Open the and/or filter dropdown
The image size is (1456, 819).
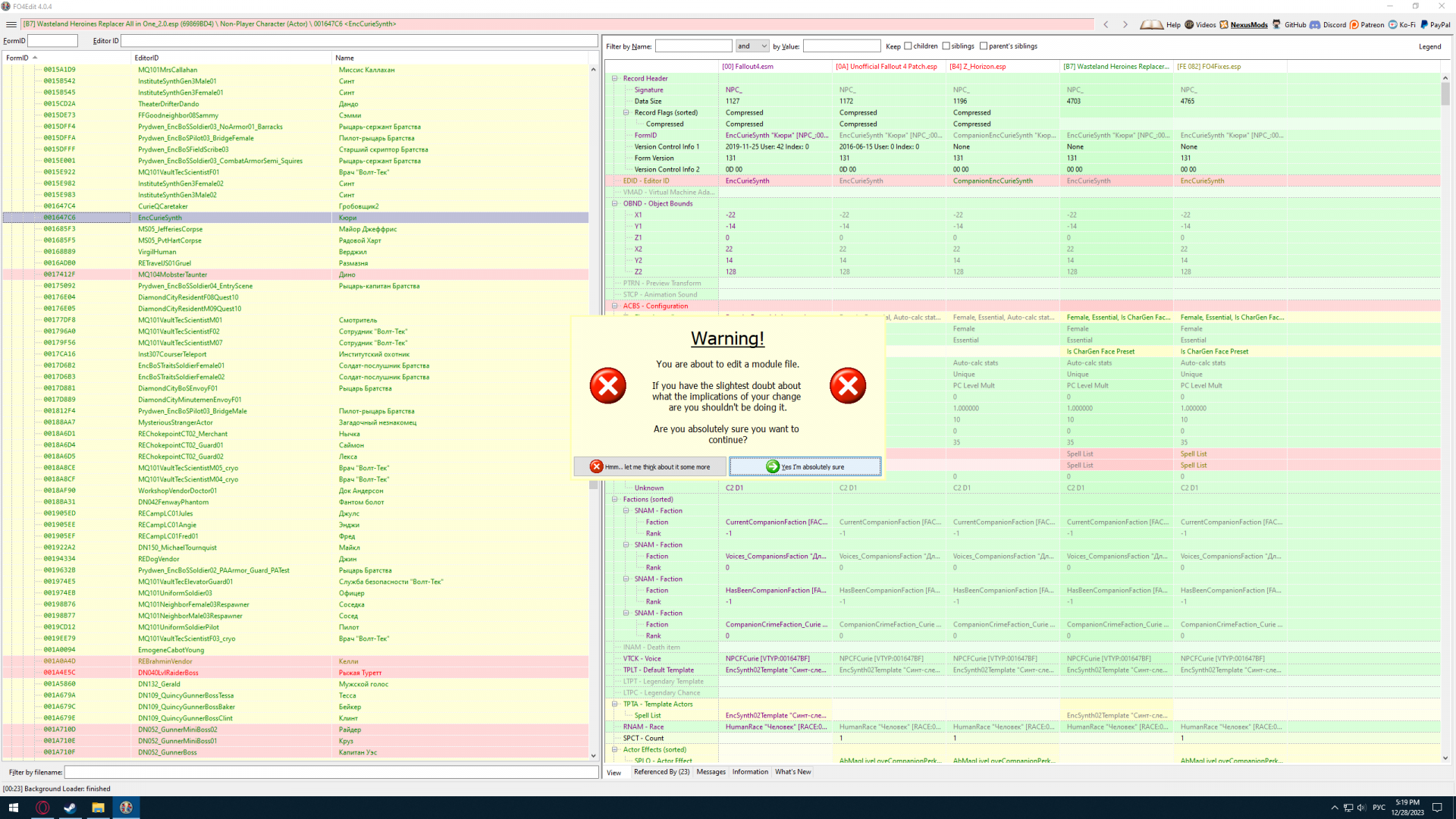752,46
